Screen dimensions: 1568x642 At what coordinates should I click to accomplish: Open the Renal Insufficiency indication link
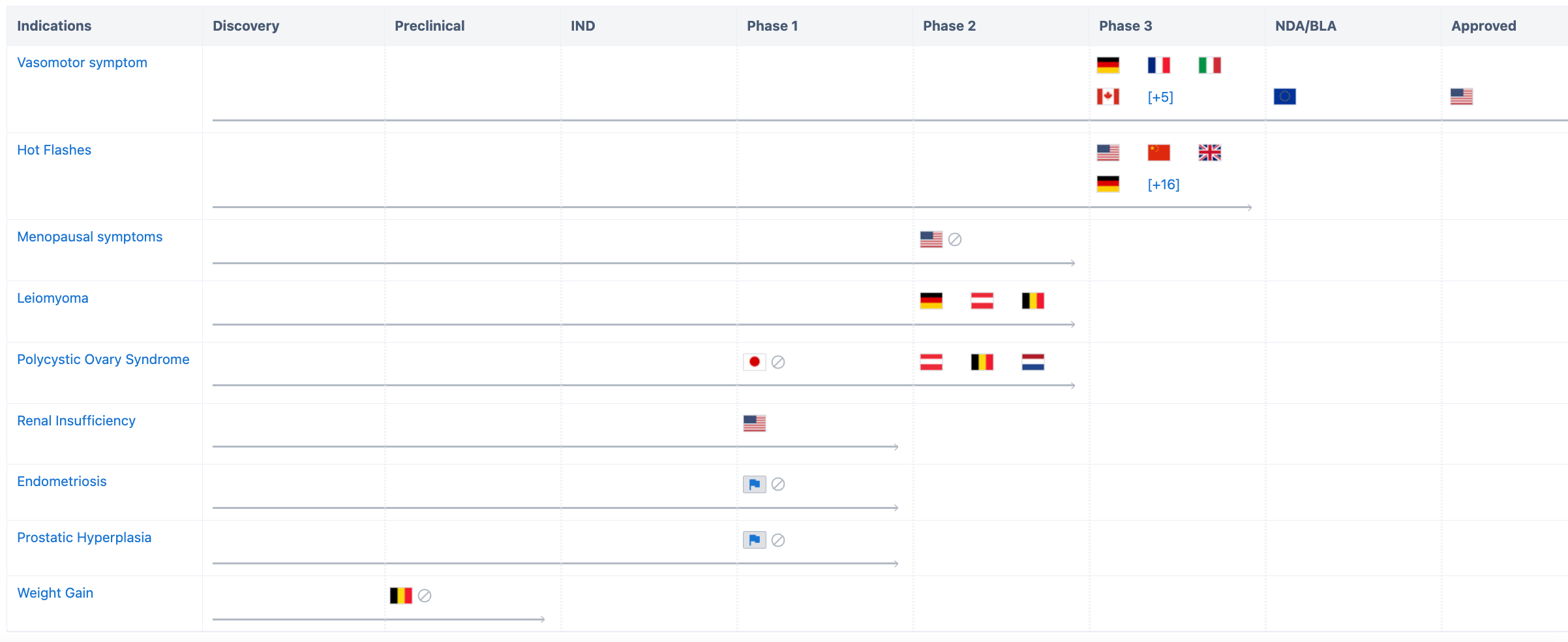coord(76,421)
